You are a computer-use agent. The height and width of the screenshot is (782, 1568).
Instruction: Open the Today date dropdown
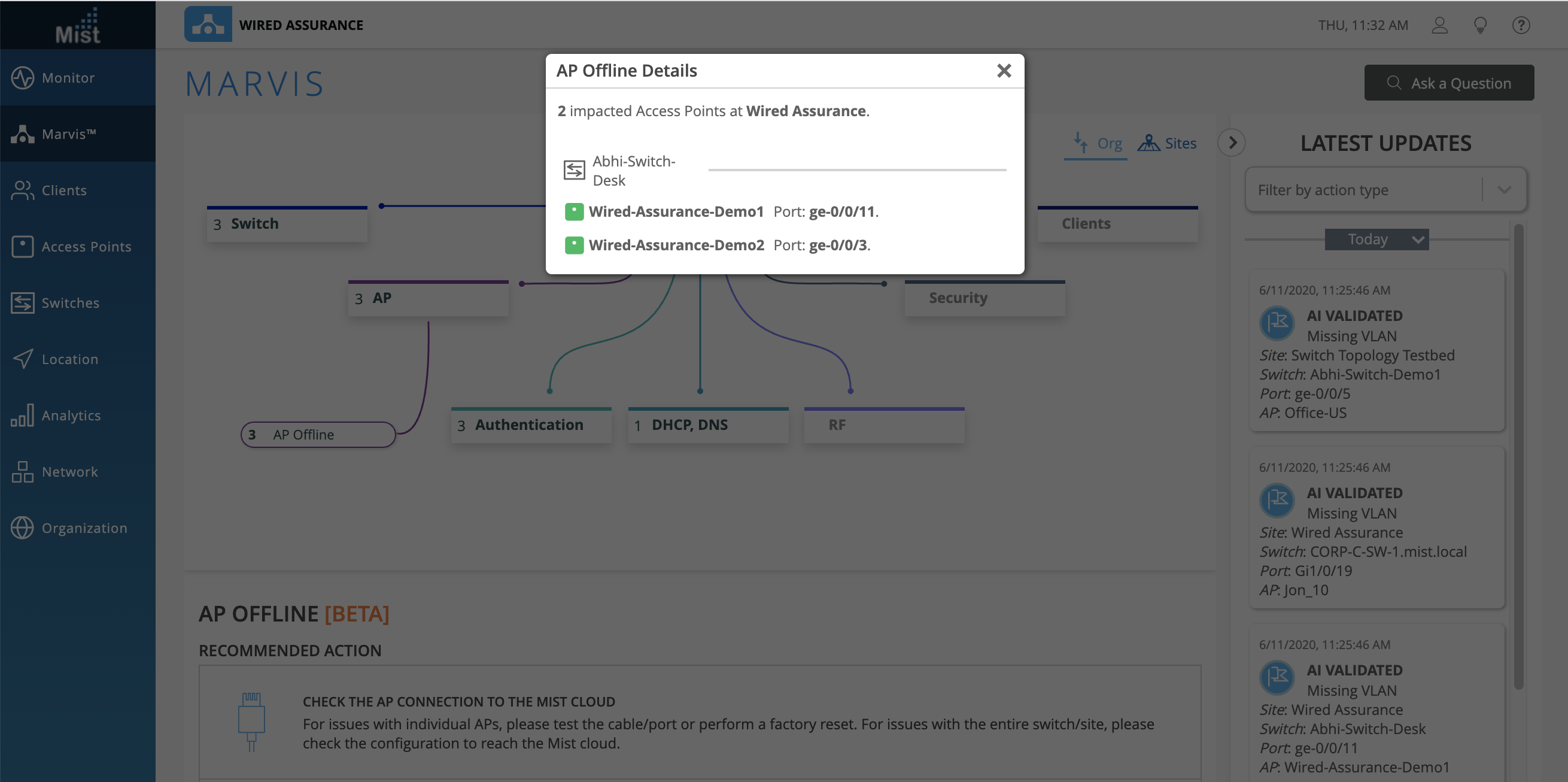1376,240
